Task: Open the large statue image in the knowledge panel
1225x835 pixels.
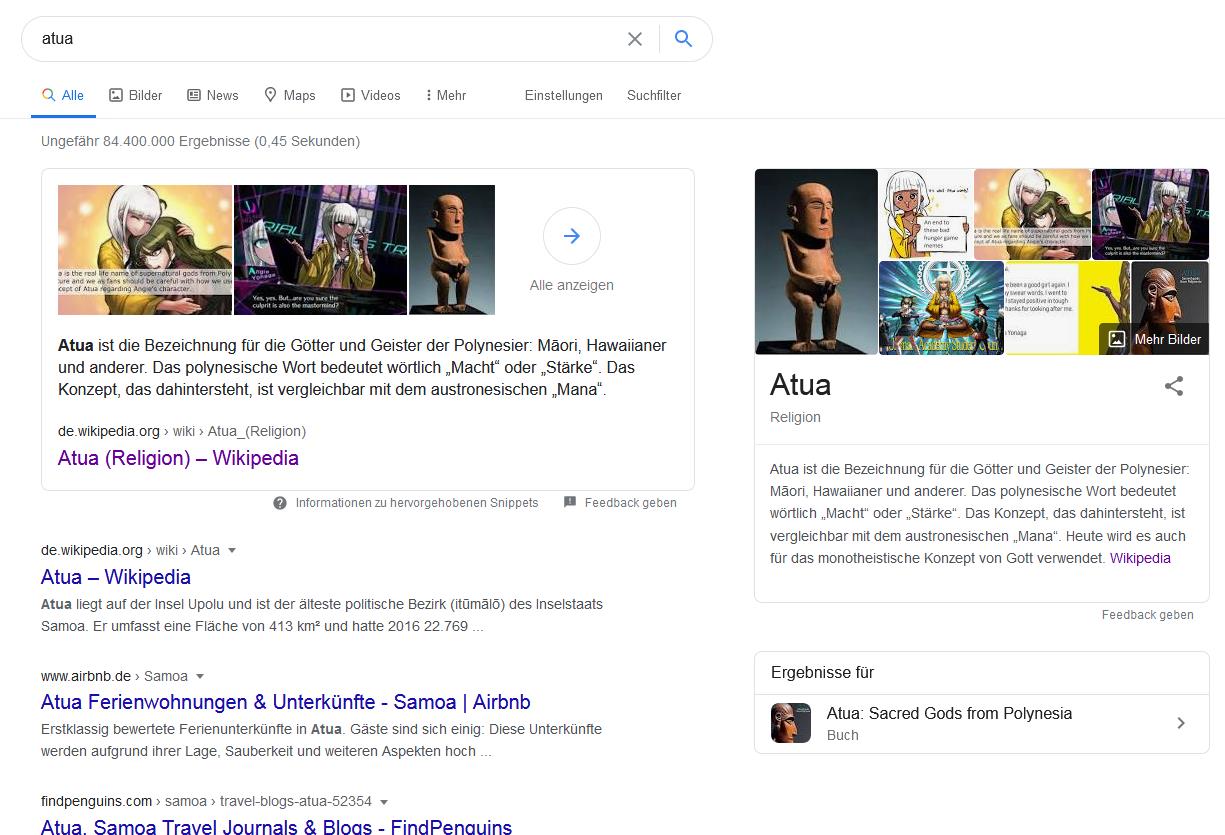Action: coord(816,261)
